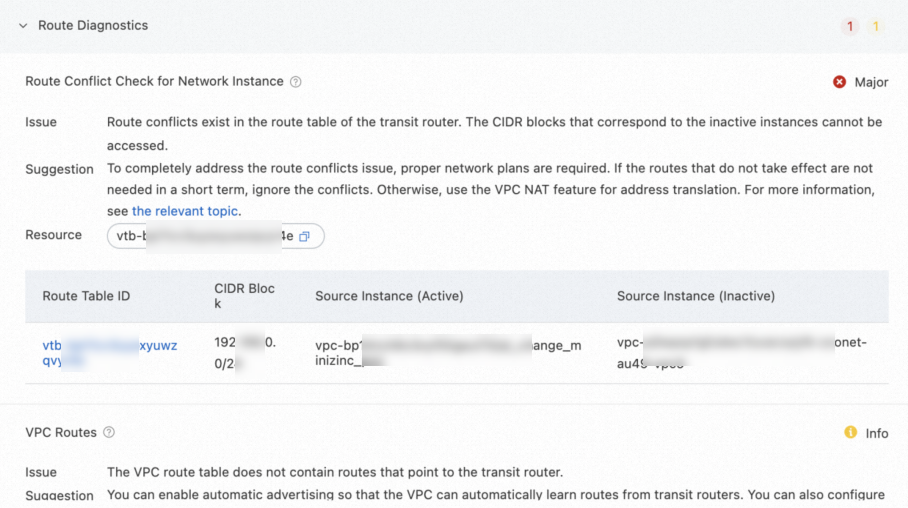Click the CIDR Block column header
The width and height of the screenshot is (908, 508).
244,296
